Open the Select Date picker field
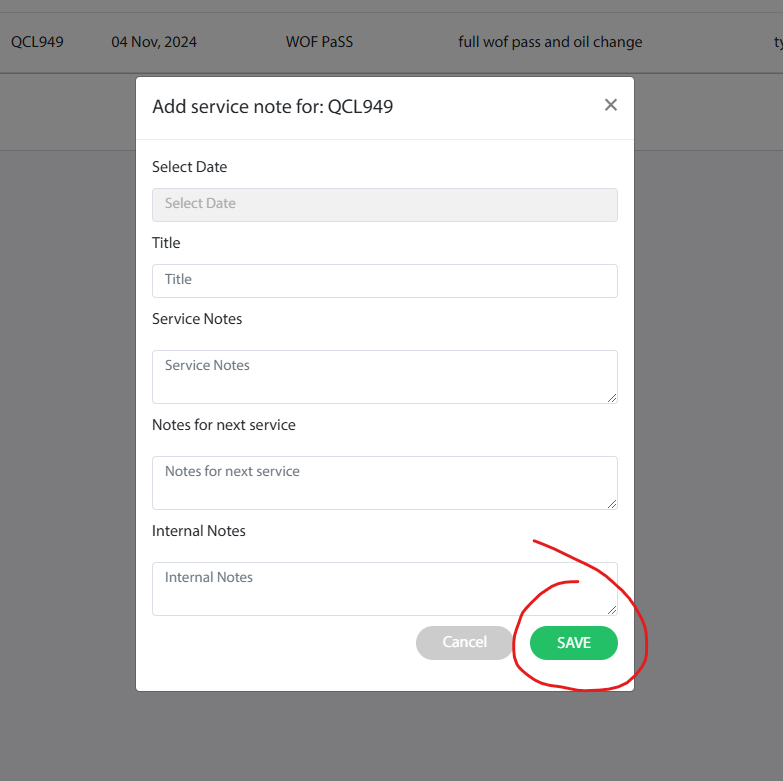 [384, 204]
